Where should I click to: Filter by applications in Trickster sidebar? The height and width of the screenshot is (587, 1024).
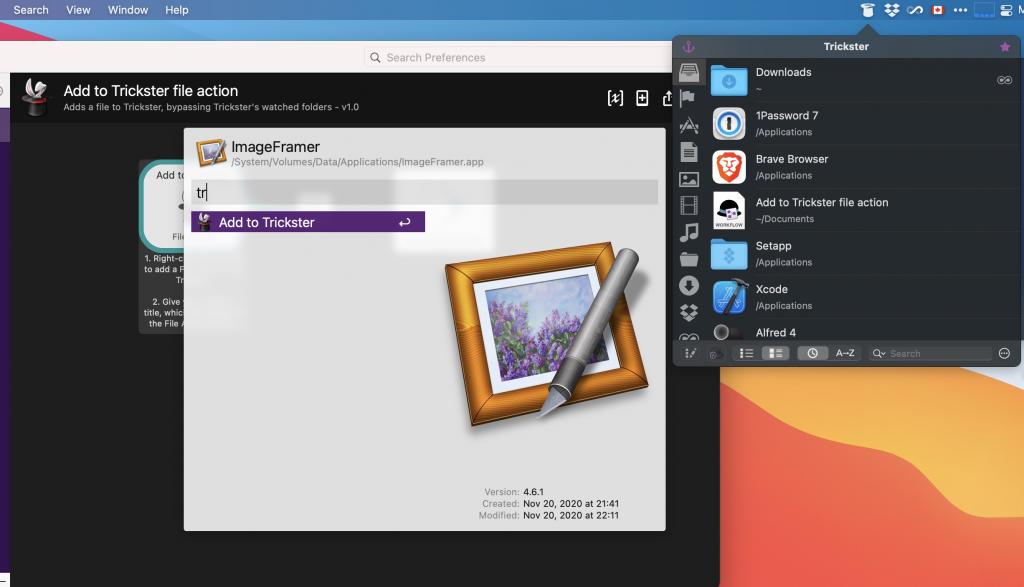[688, 126]
